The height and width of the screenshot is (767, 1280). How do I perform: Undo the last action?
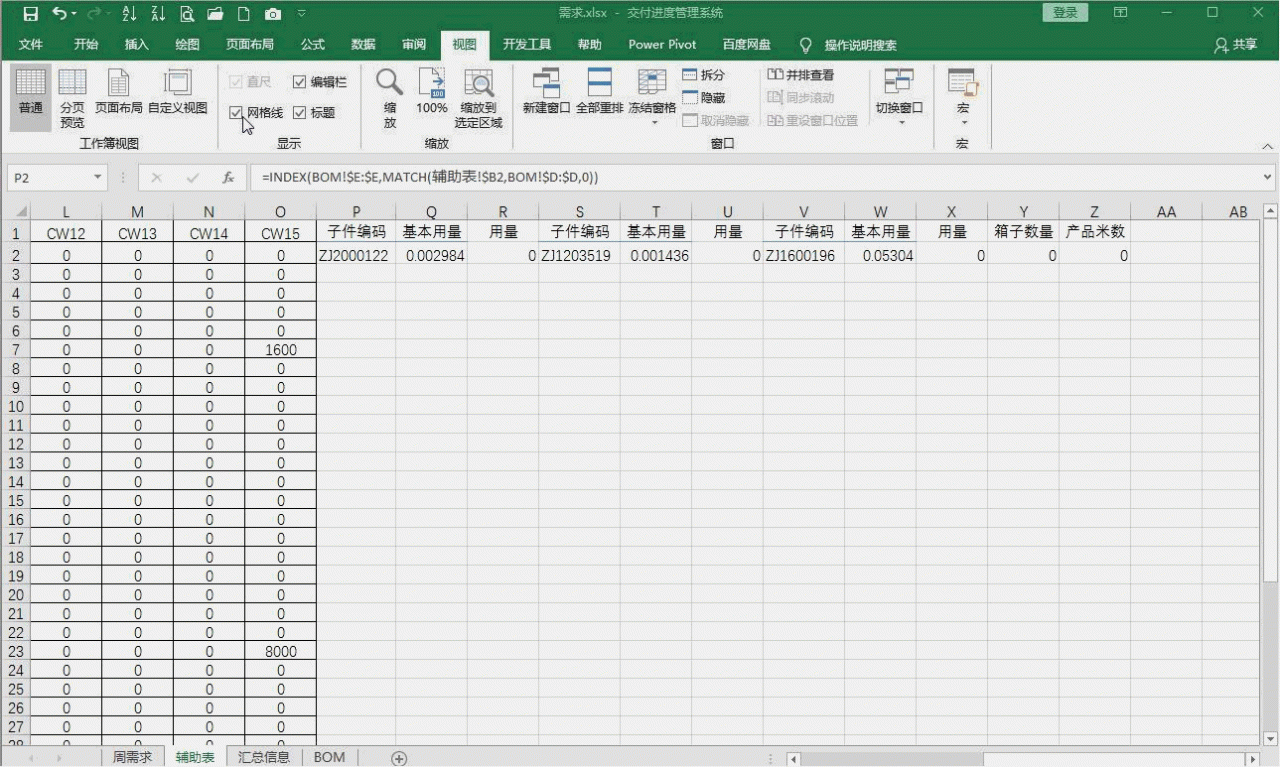pyautogui.click(x=61, y=14)
